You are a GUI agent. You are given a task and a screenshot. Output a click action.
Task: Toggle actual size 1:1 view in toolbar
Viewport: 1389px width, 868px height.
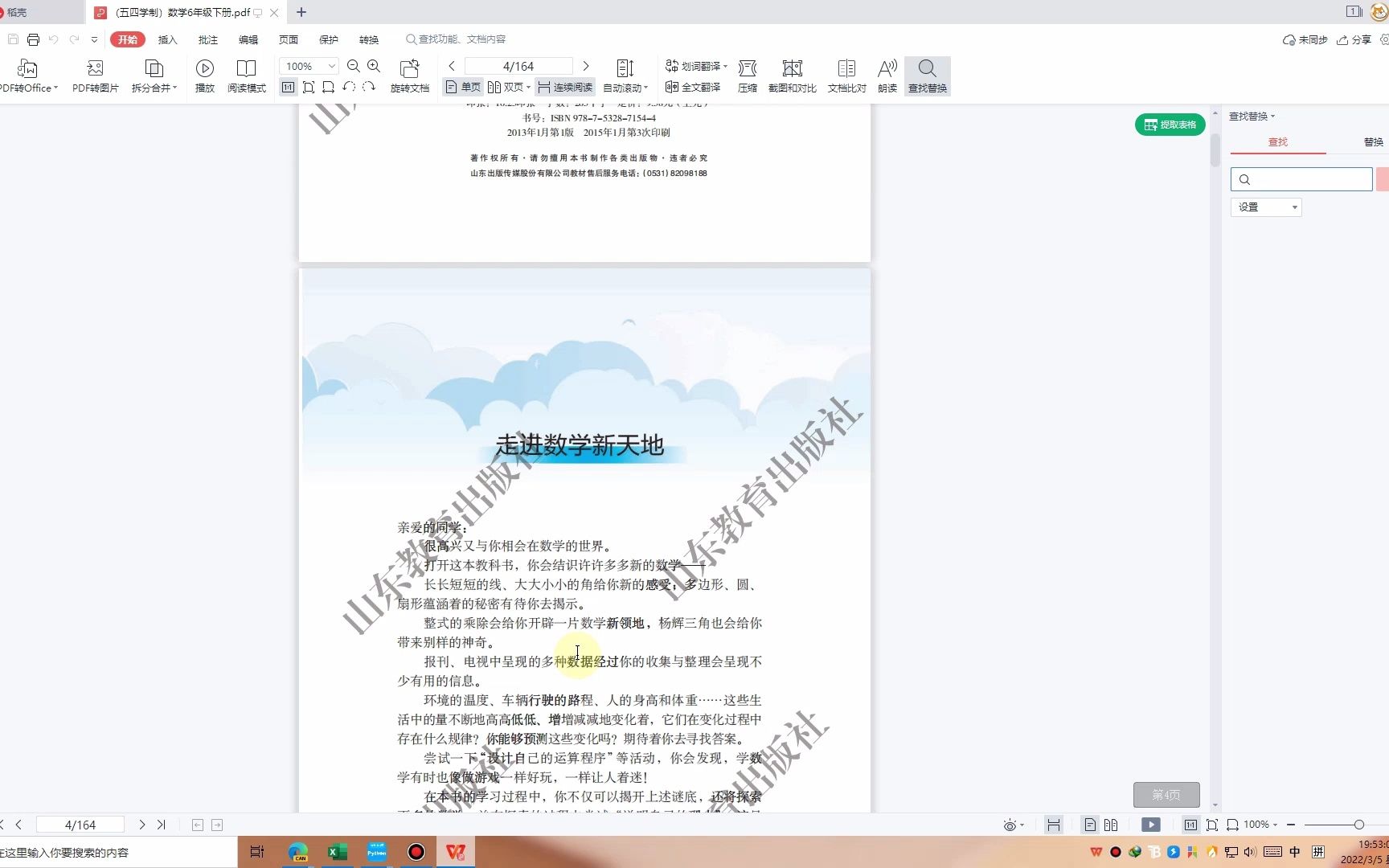288,87
